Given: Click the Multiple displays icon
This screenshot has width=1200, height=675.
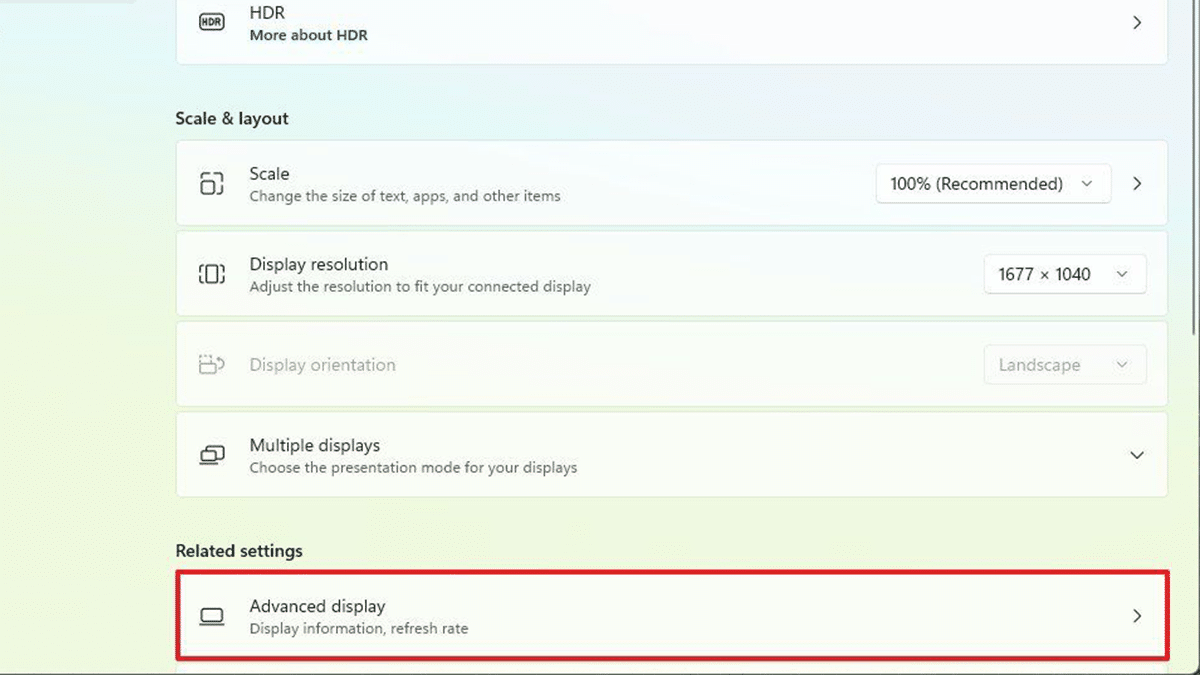Looking at the screenshot, I should [x=212, y=455].
